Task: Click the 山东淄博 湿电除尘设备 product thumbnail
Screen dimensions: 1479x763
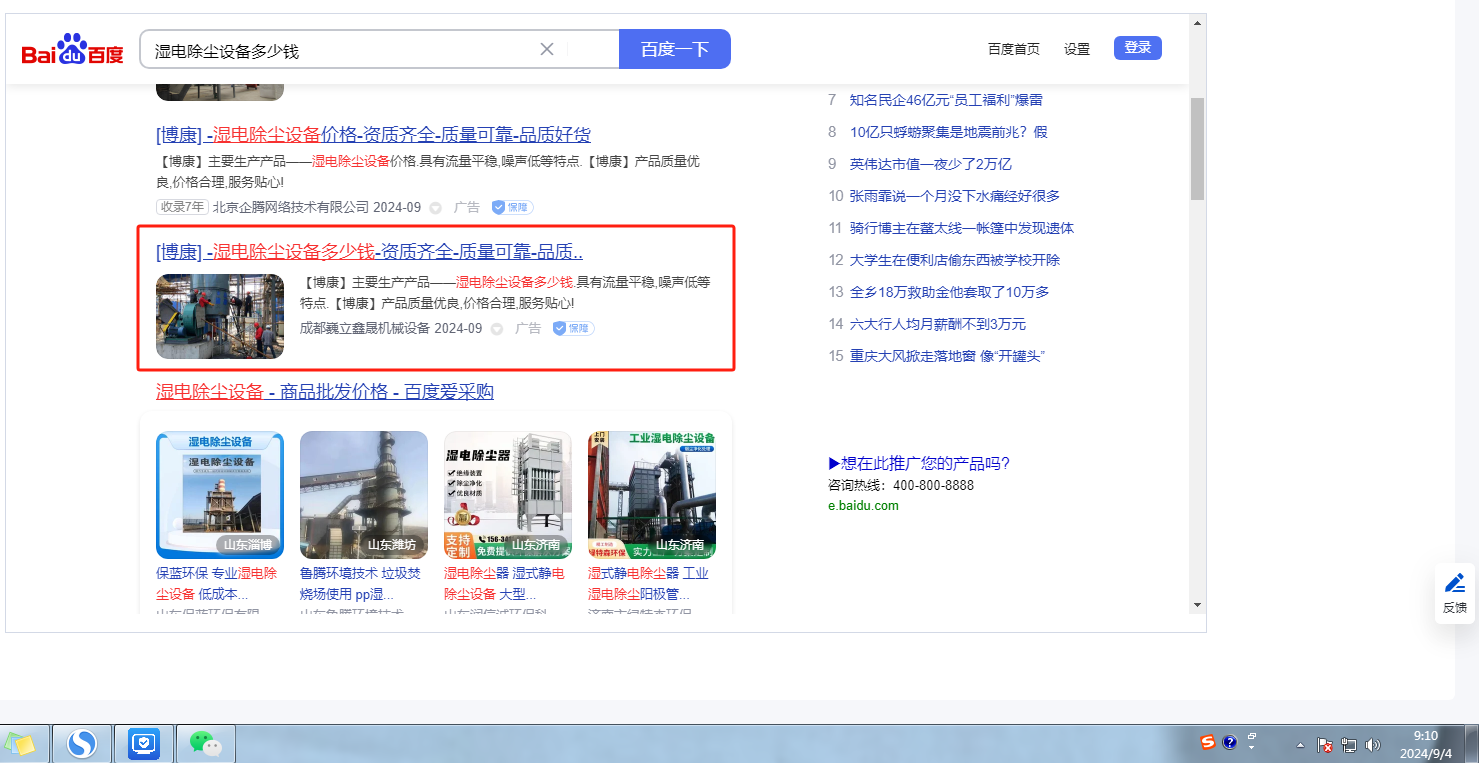Action: [220, 495]
